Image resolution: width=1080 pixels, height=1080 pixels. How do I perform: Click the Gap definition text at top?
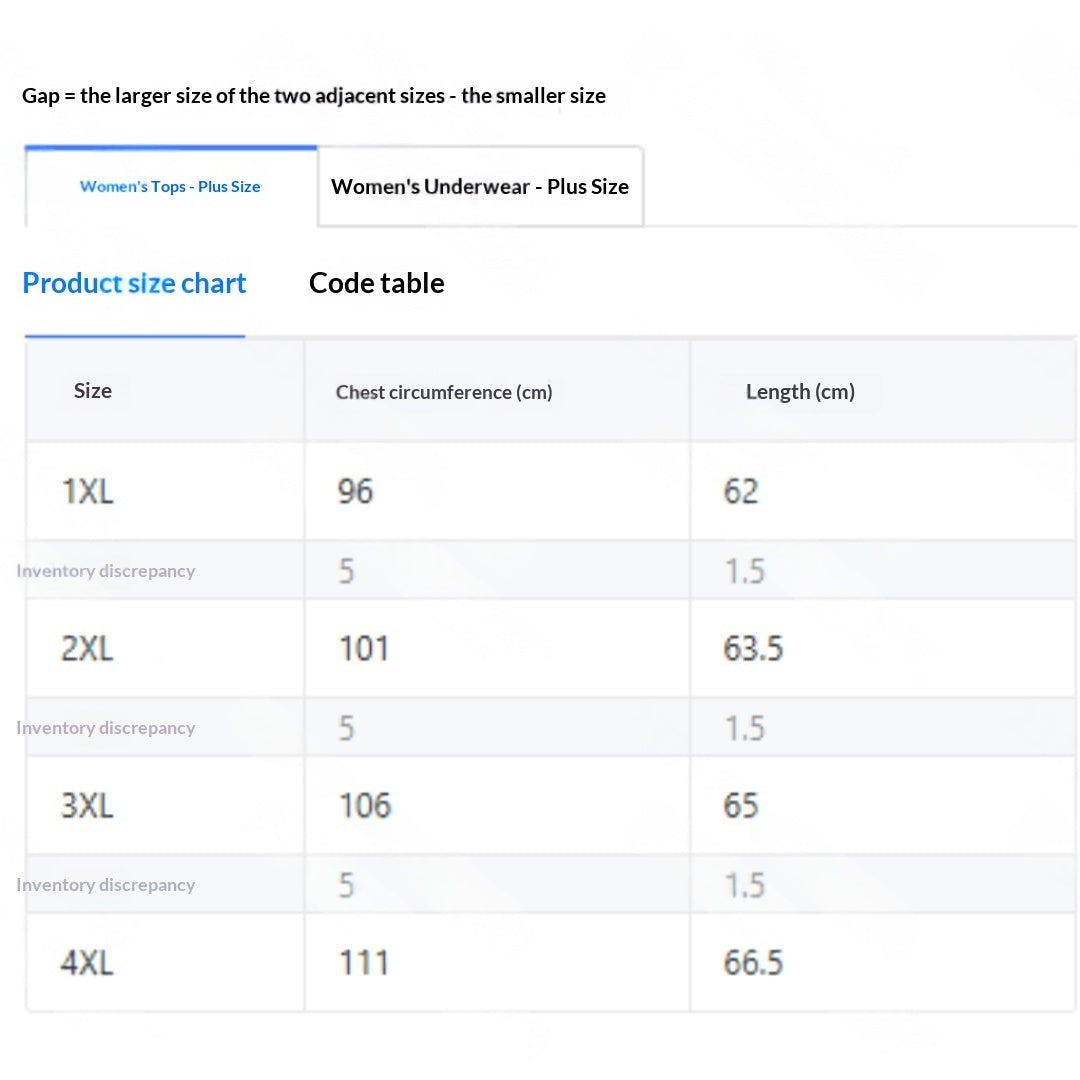314,96
